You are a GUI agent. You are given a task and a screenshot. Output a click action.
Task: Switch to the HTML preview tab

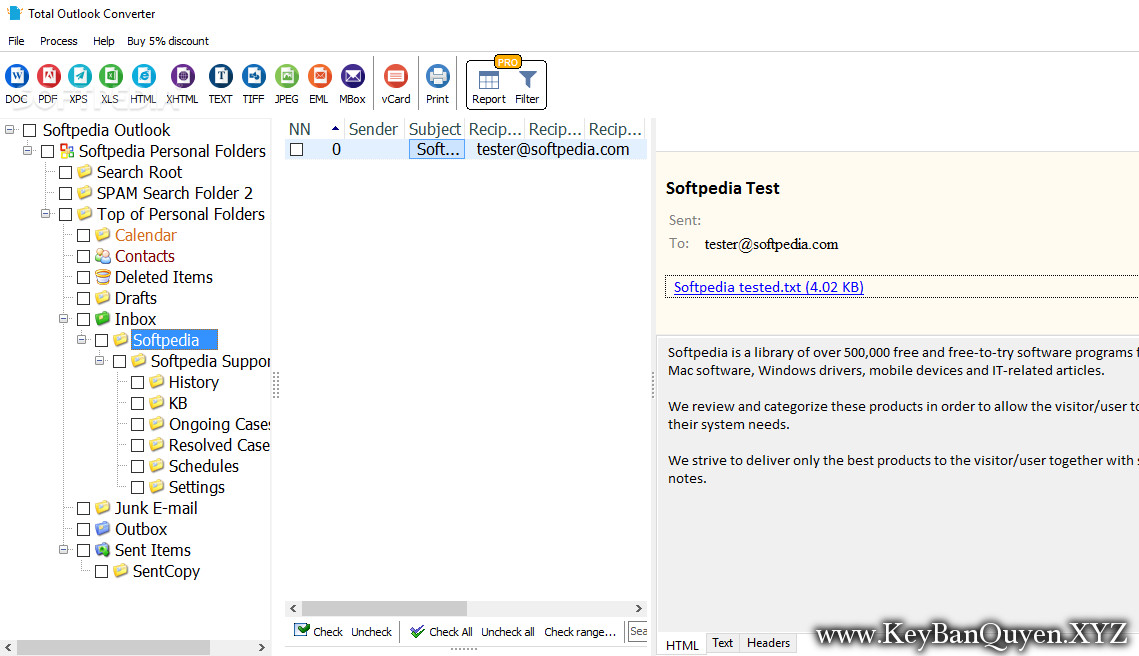point(682,644)
